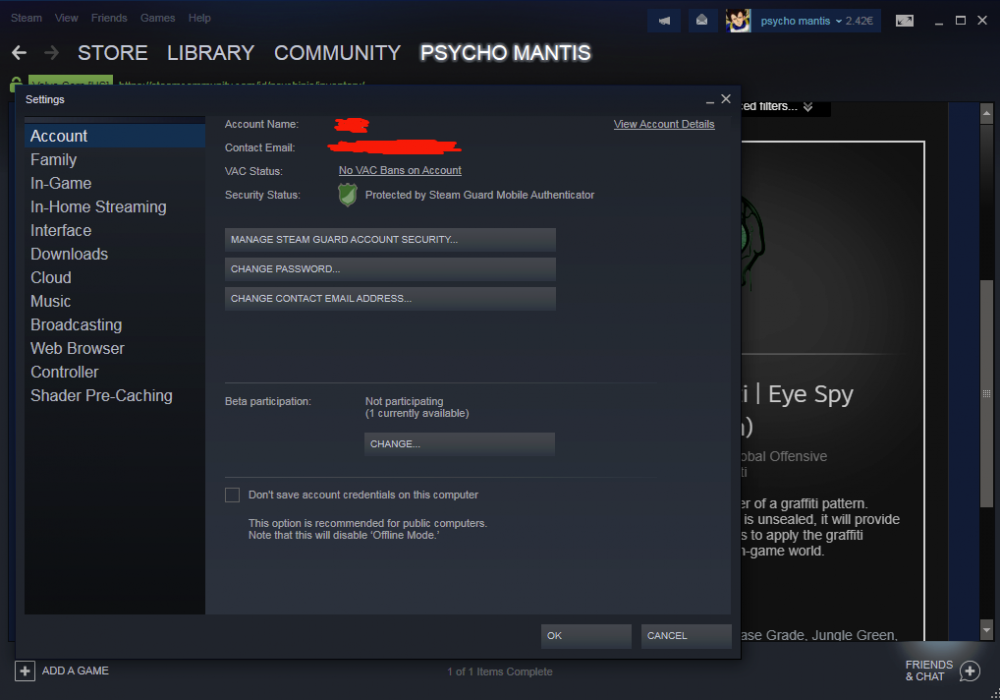1000x700 pixels.
Task: Select the Family settings category
Action: pyautogui.click(x=115, y=159)
